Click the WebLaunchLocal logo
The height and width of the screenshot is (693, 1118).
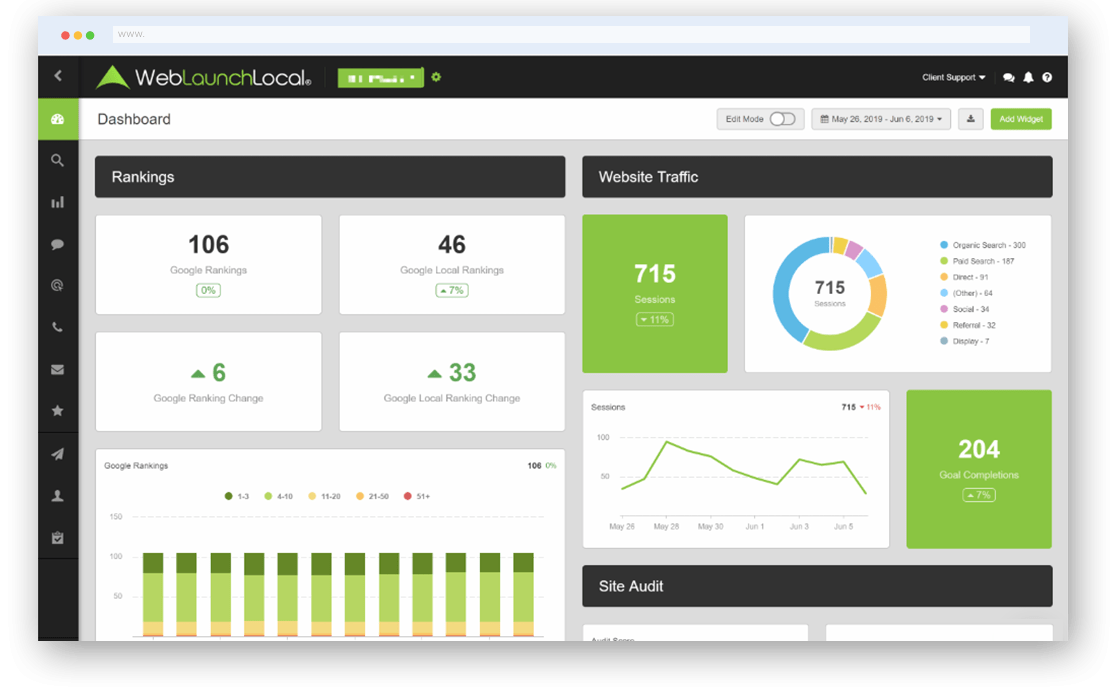point(204,77)
